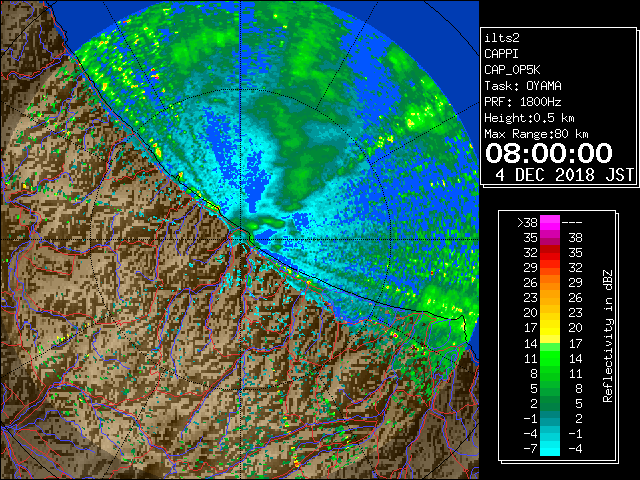Screen dimensions: 640x480
Task: Click the 'PRF: 1800Hz' value
Action: point(523,102)
